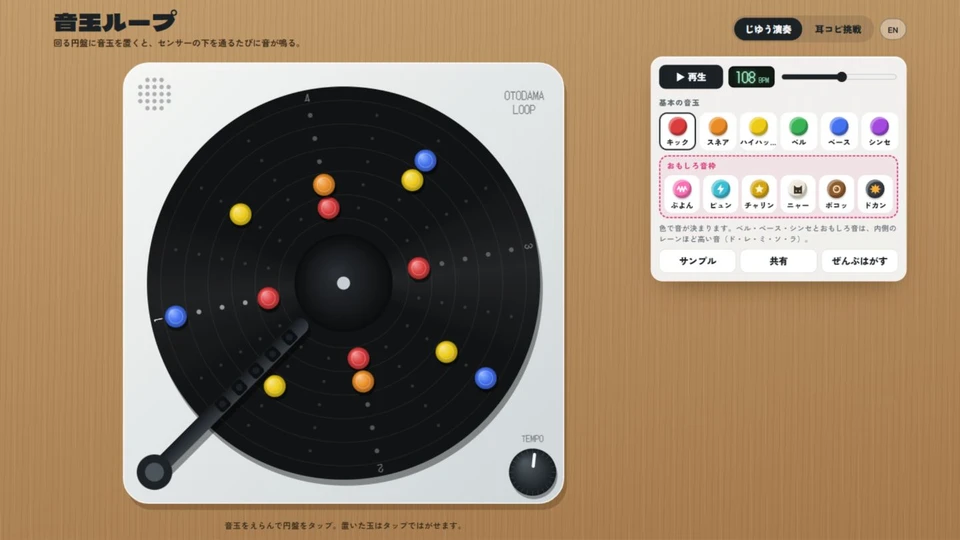This screenshot has width=960, height=540.
Task: Switch to the じゆう演奏 mode tab
Action: [x=768, y=29]
